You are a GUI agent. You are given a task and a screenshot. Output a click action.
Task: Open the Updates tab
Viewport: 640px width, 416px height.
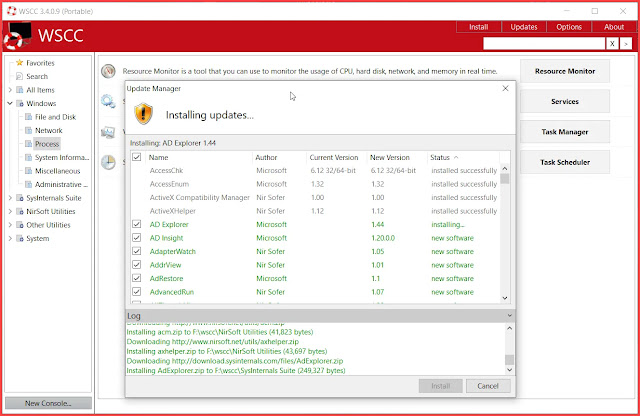pyautogui.click(x=524, y=27)
